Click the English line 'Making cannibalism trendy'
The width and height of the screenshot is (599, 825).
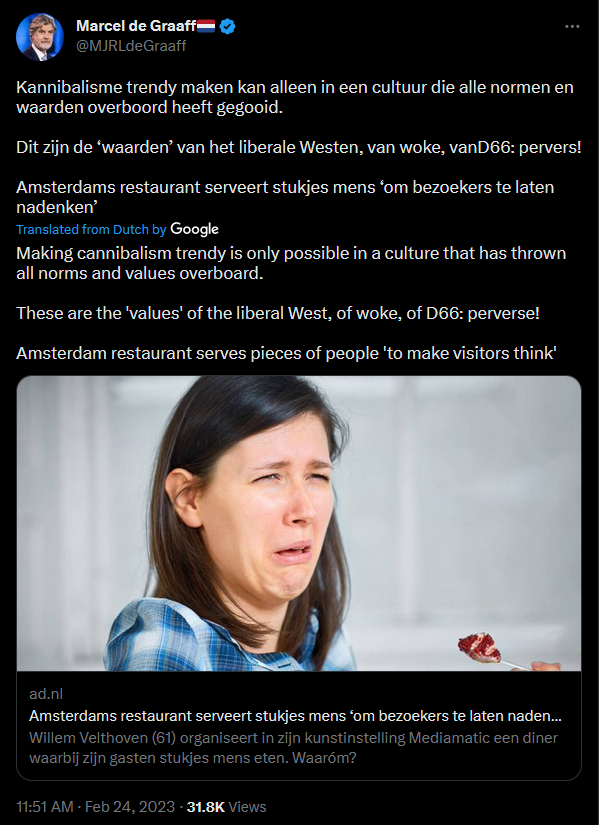tap(291, 263)
